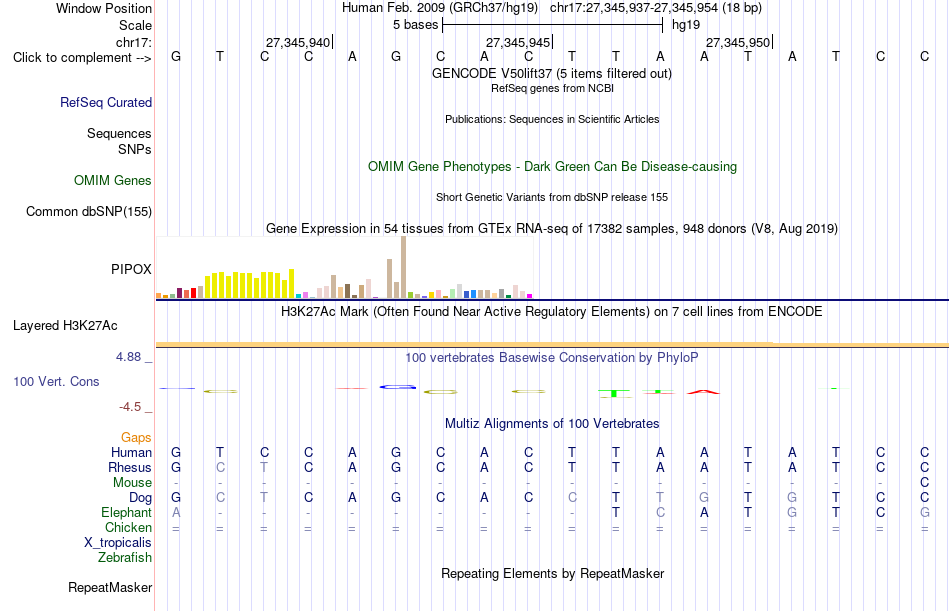
Task: Click the 4.88 conservation scale maximum
Action: point(128,357)
